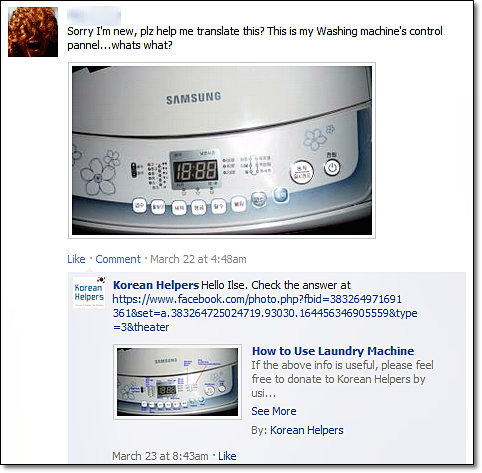The width and height of the screenshot is (482, 473).
Task: Open the Korean Helpers commenter name link
Action: tap(156, 285)
